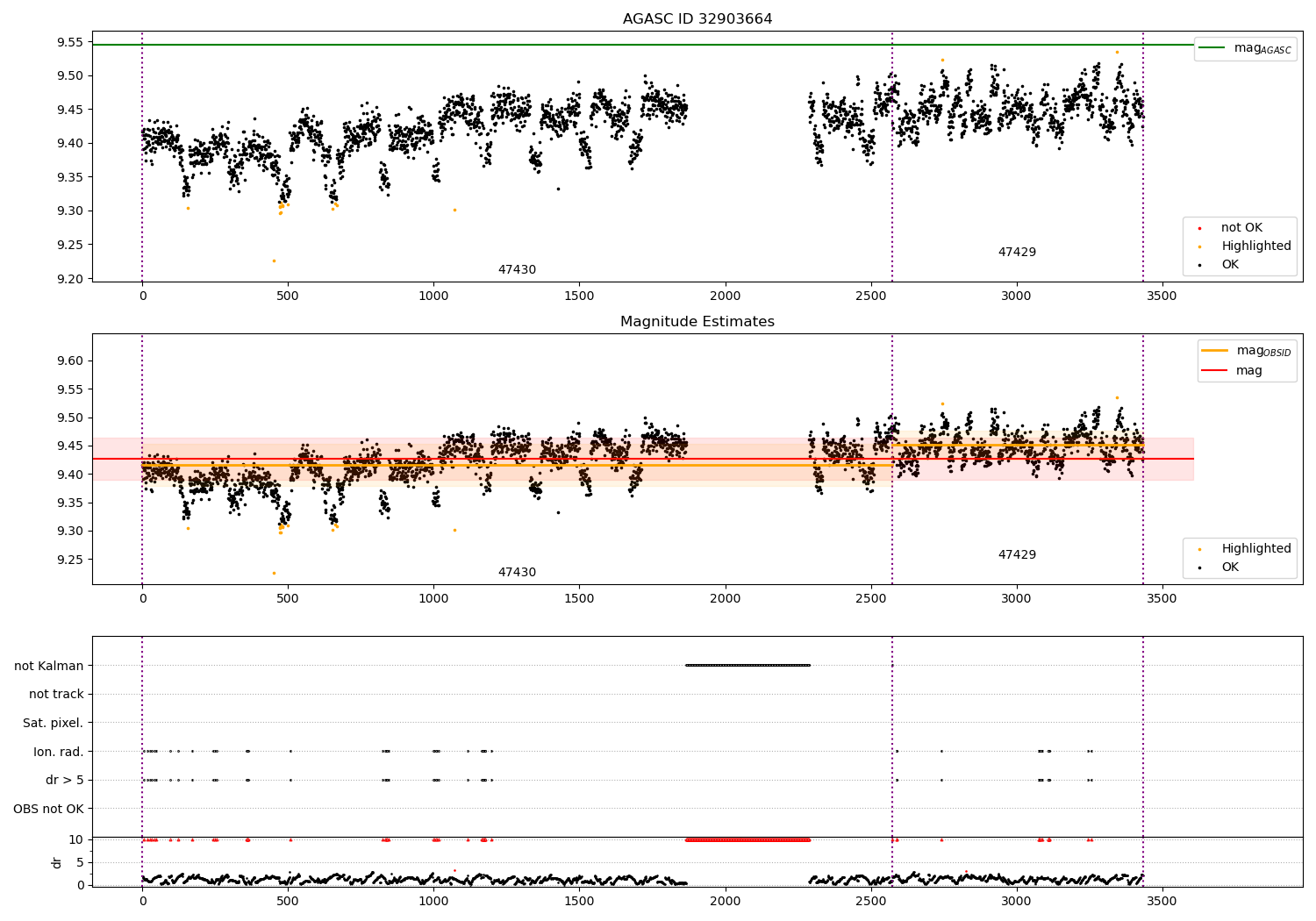
Task: Click the long red bar at dr value 10
Action: pyautogui.click(x=747, y=839)
